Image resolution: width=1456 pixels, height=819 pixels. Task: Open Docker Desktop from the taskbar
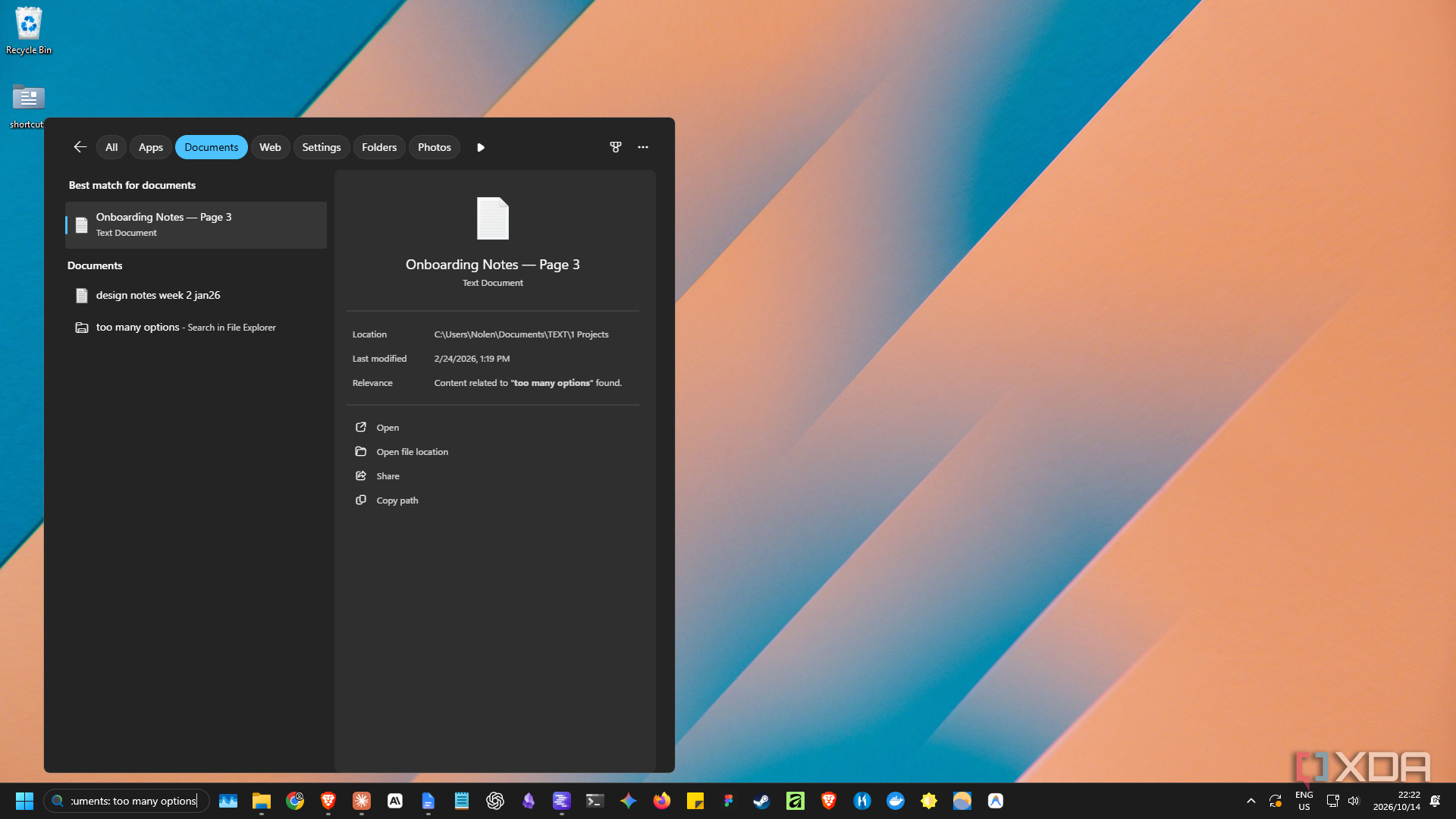tap(896, 801)
